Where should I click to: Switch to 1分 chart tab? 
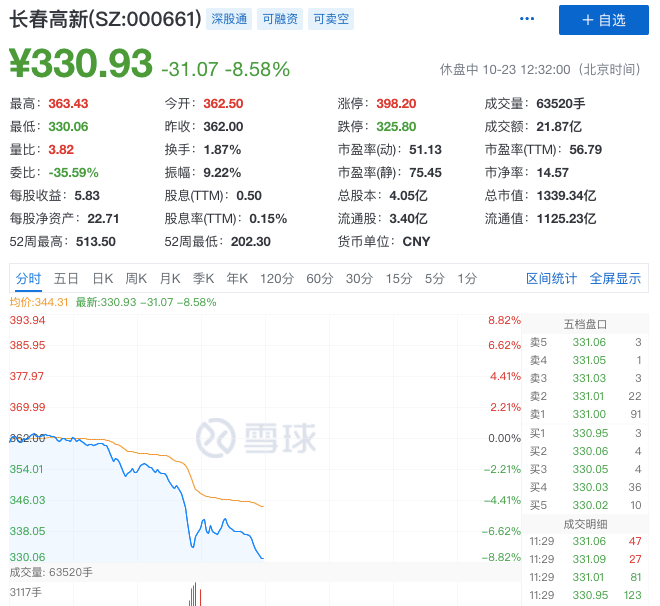pos(467,279)
